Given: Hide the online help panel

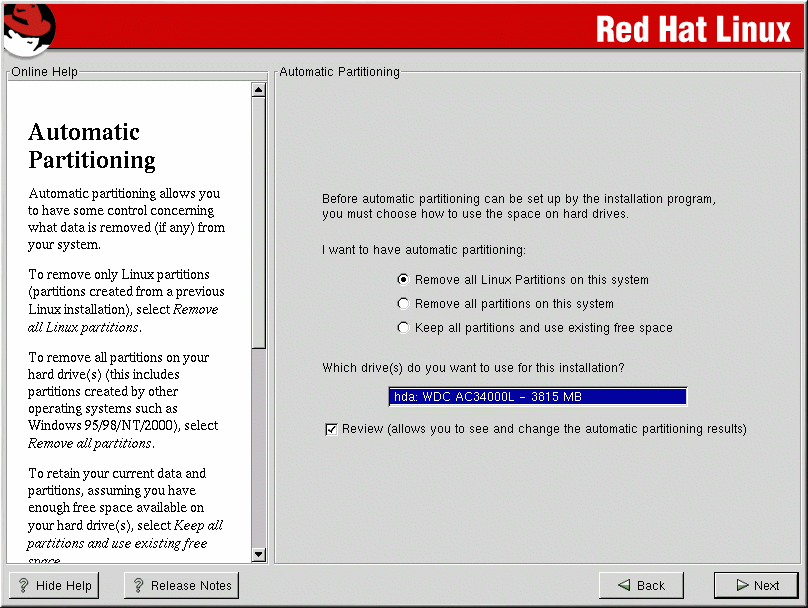Looking at the screenshot, I should [55, 586].
